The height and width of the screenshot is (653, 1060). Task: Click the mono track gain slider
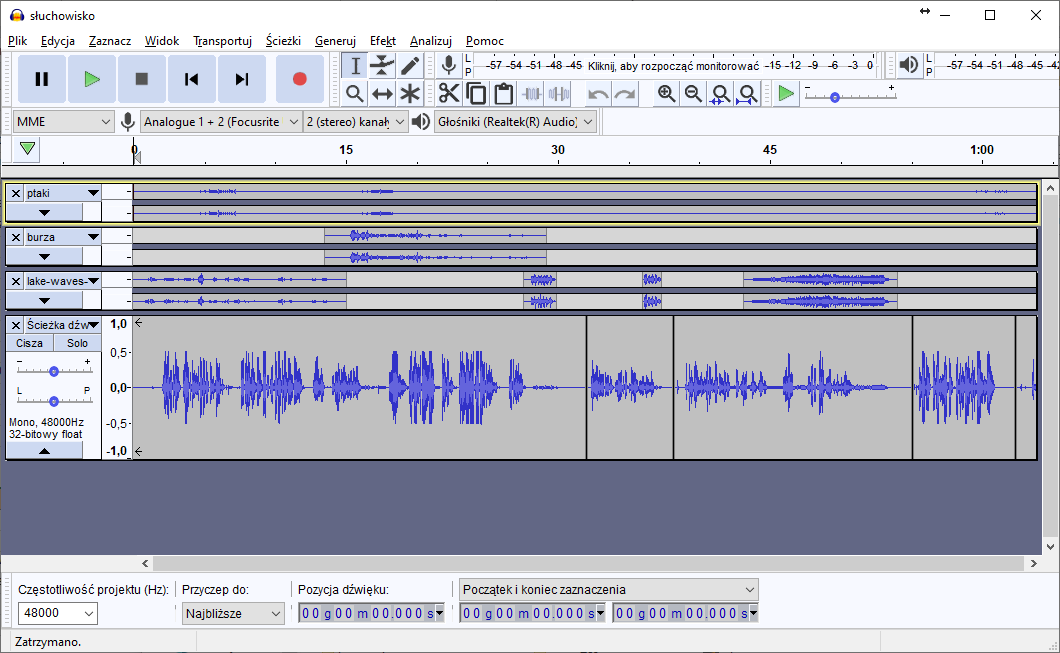coord(54,370)
